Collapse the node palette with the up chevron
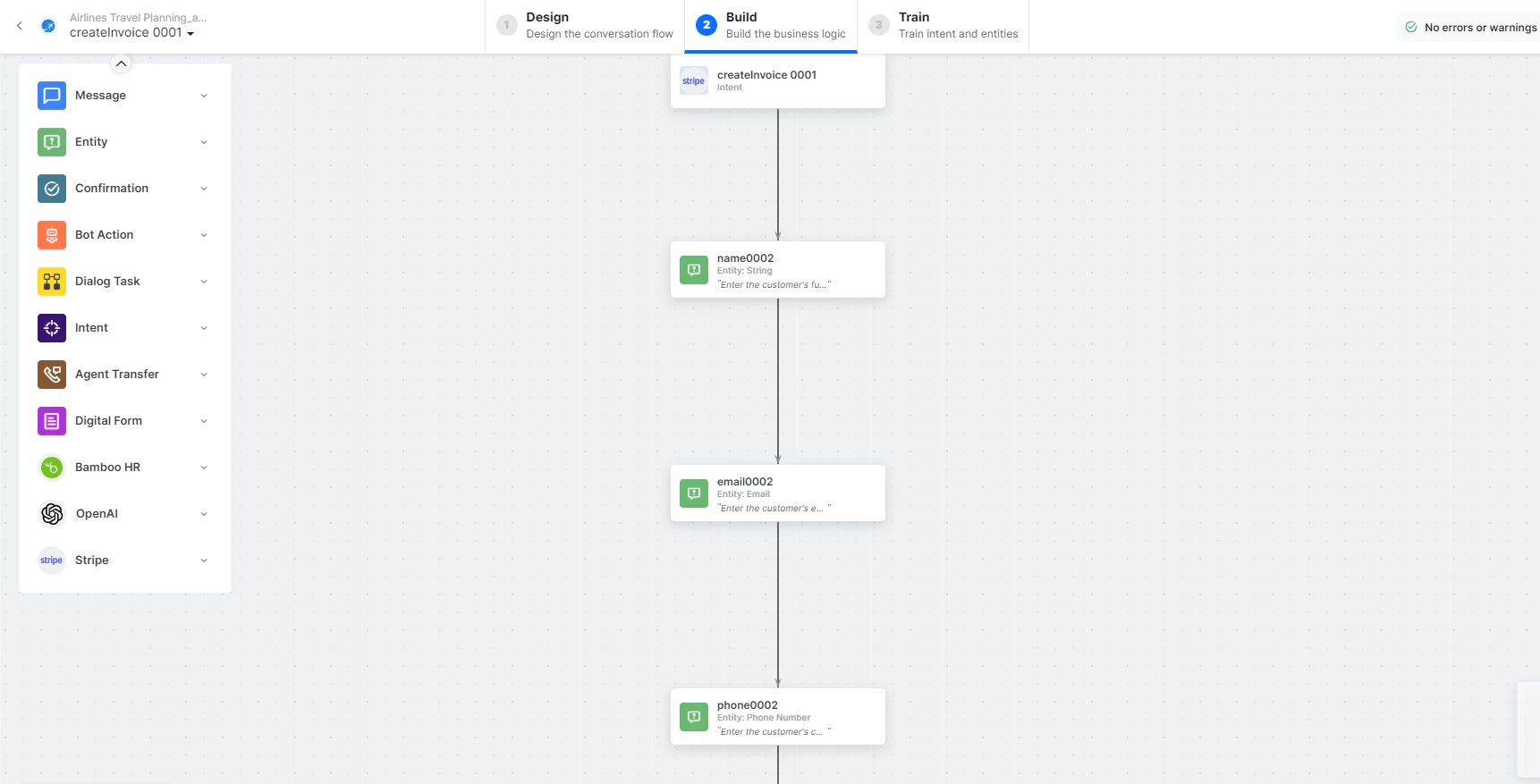1540x784 pixels. coord(121,63)
